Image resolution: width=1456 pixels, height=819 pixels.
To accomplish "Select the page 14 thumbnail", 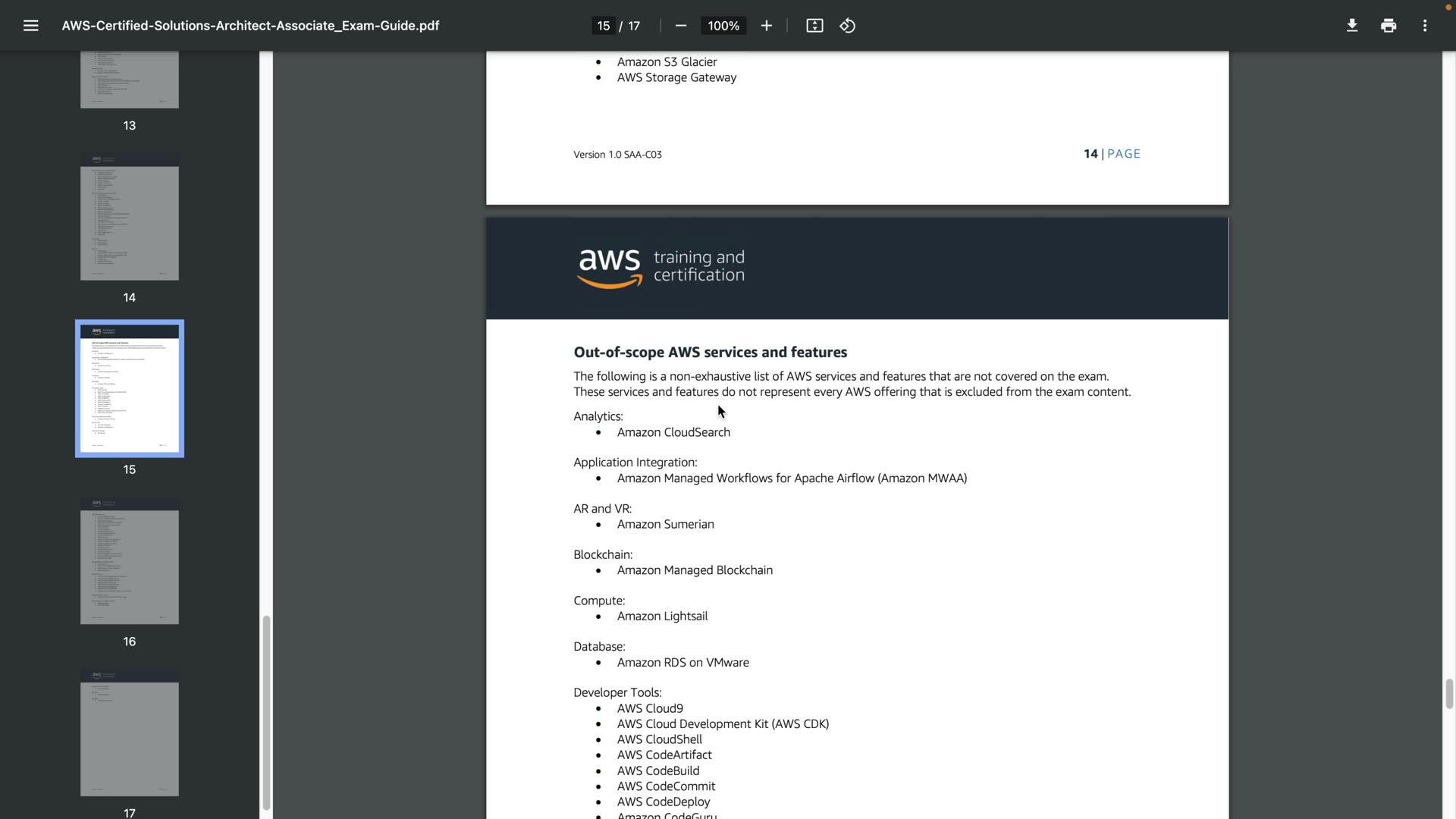I will pos(130,216).
